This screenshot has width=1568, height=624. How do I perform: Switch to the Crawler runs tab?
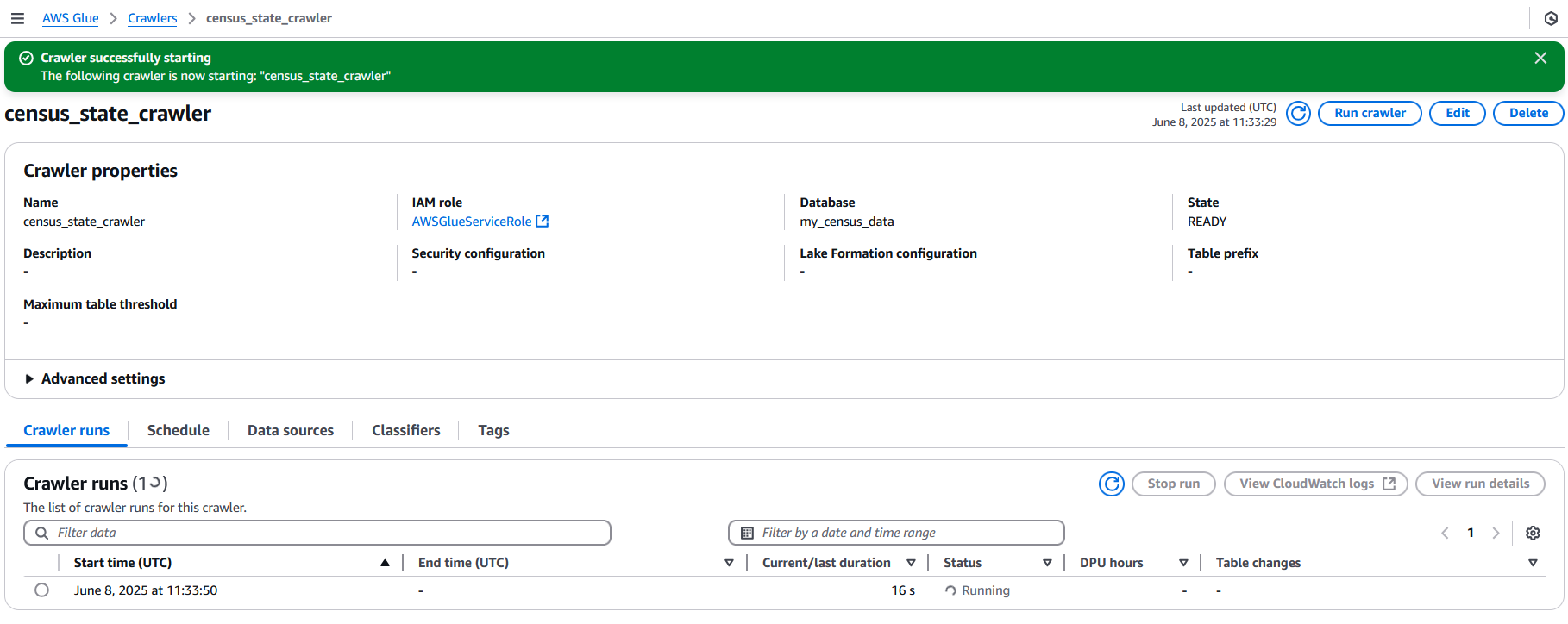[x=66, y=431]
